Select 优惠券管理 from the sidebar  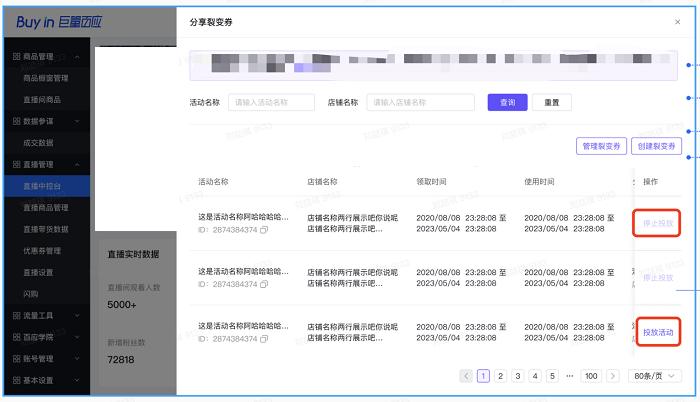tap(46, 250)
